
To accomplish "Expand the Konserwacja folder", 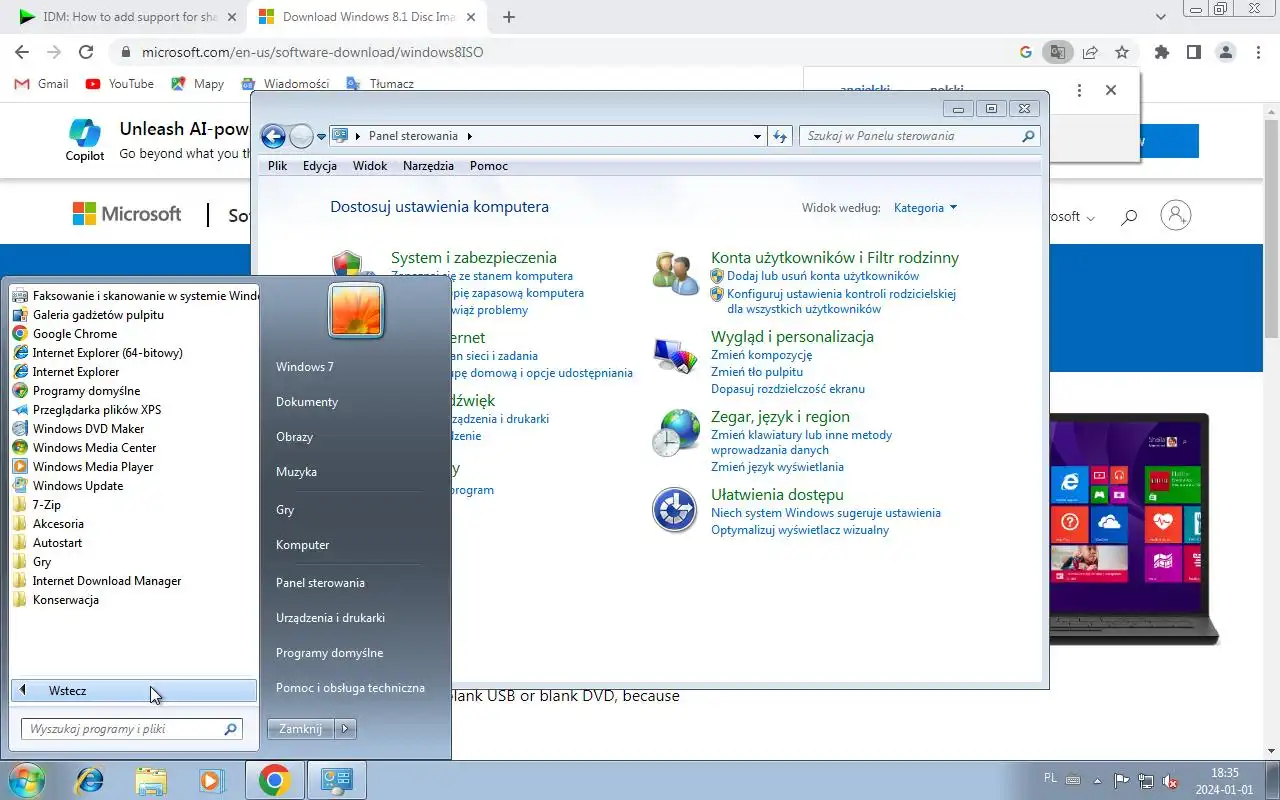I will (55, 600).
